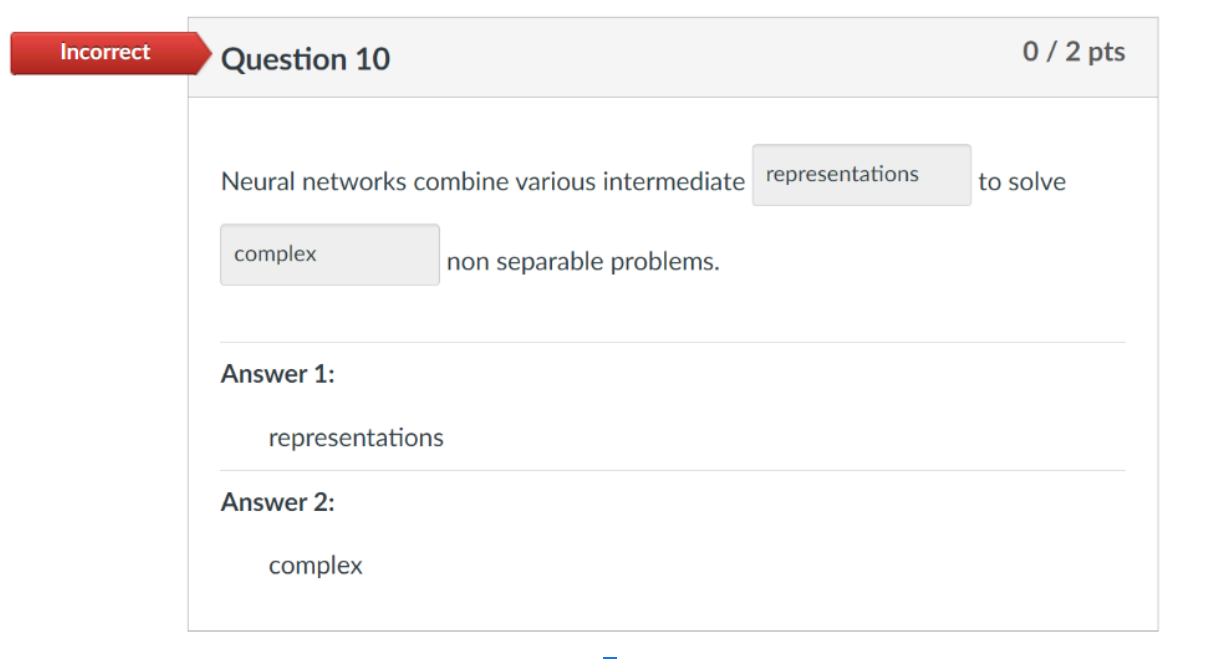Click the Incorrect status badge
This screenshot has height=659, width=1205.
(x=103, y=52)
